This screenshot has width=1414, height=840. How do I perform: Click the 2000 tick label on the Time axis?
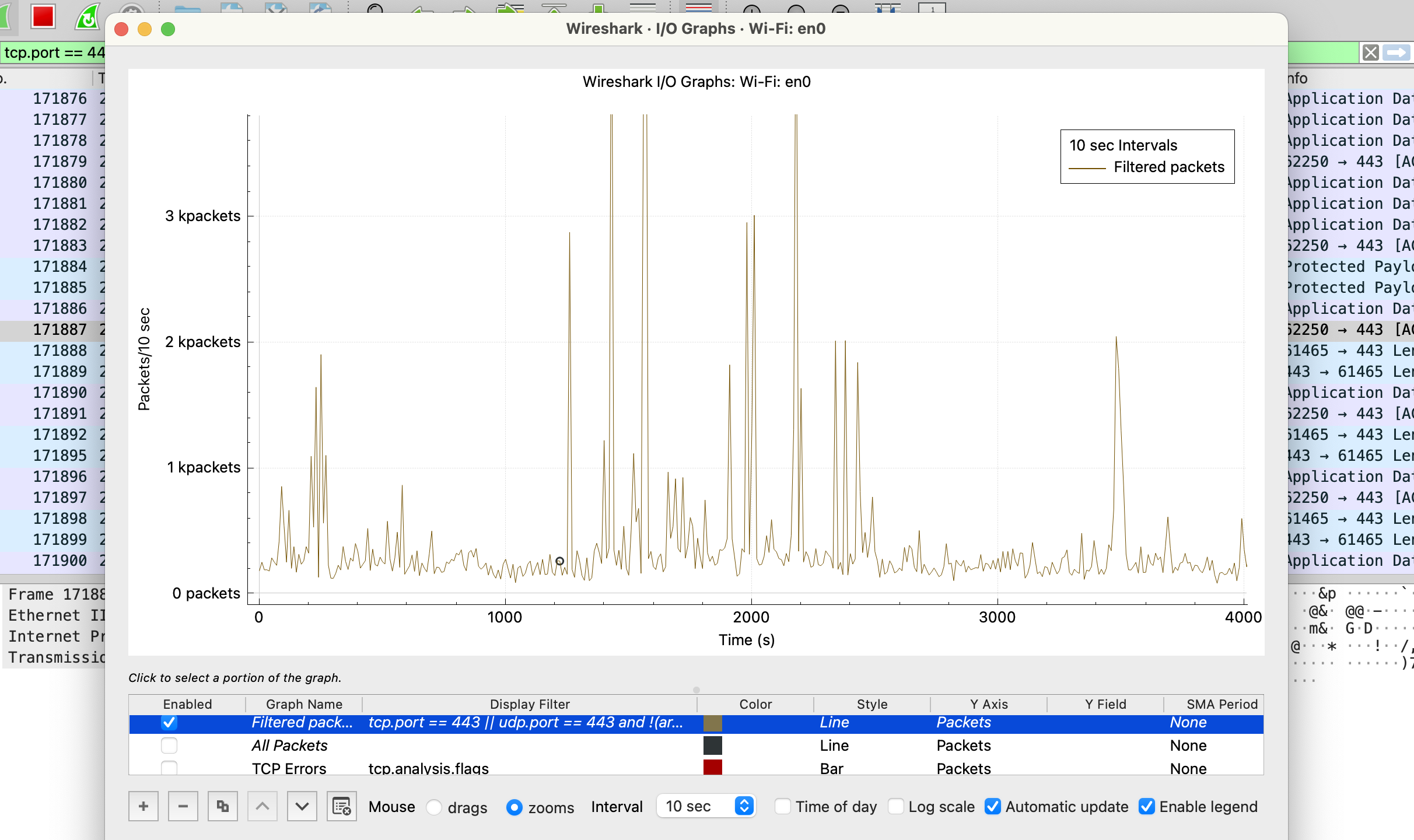click(751, 617)
